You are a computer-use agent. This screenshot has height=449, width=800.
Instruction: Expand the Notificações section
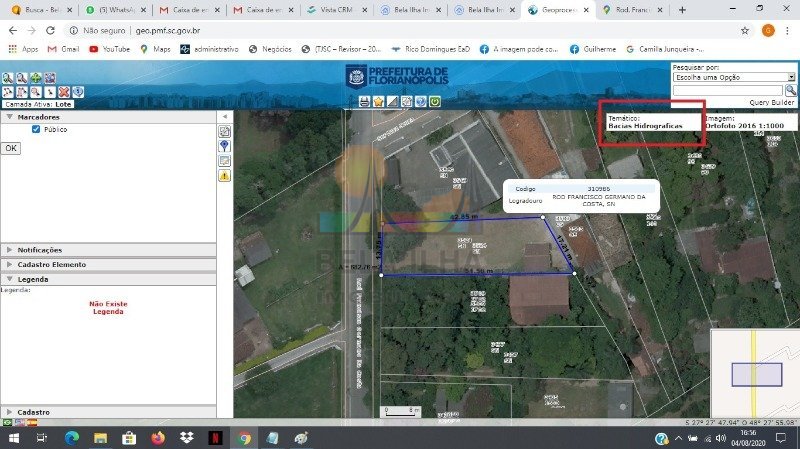click(x=108, y=250)
